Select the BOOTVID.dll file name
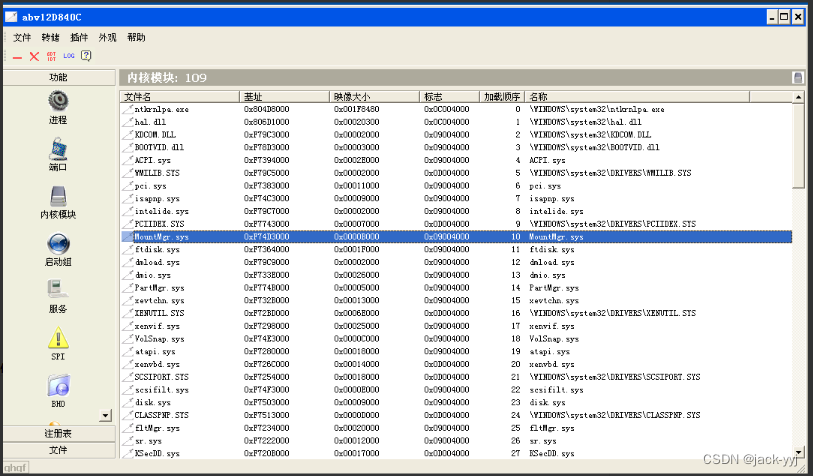The image size is (813, 476). (159, 147)
